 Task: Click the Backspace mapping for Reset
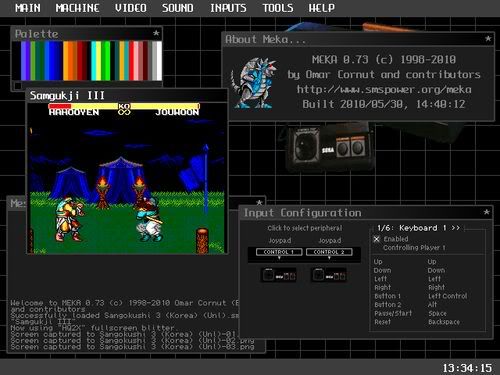(x=444, y=322)
